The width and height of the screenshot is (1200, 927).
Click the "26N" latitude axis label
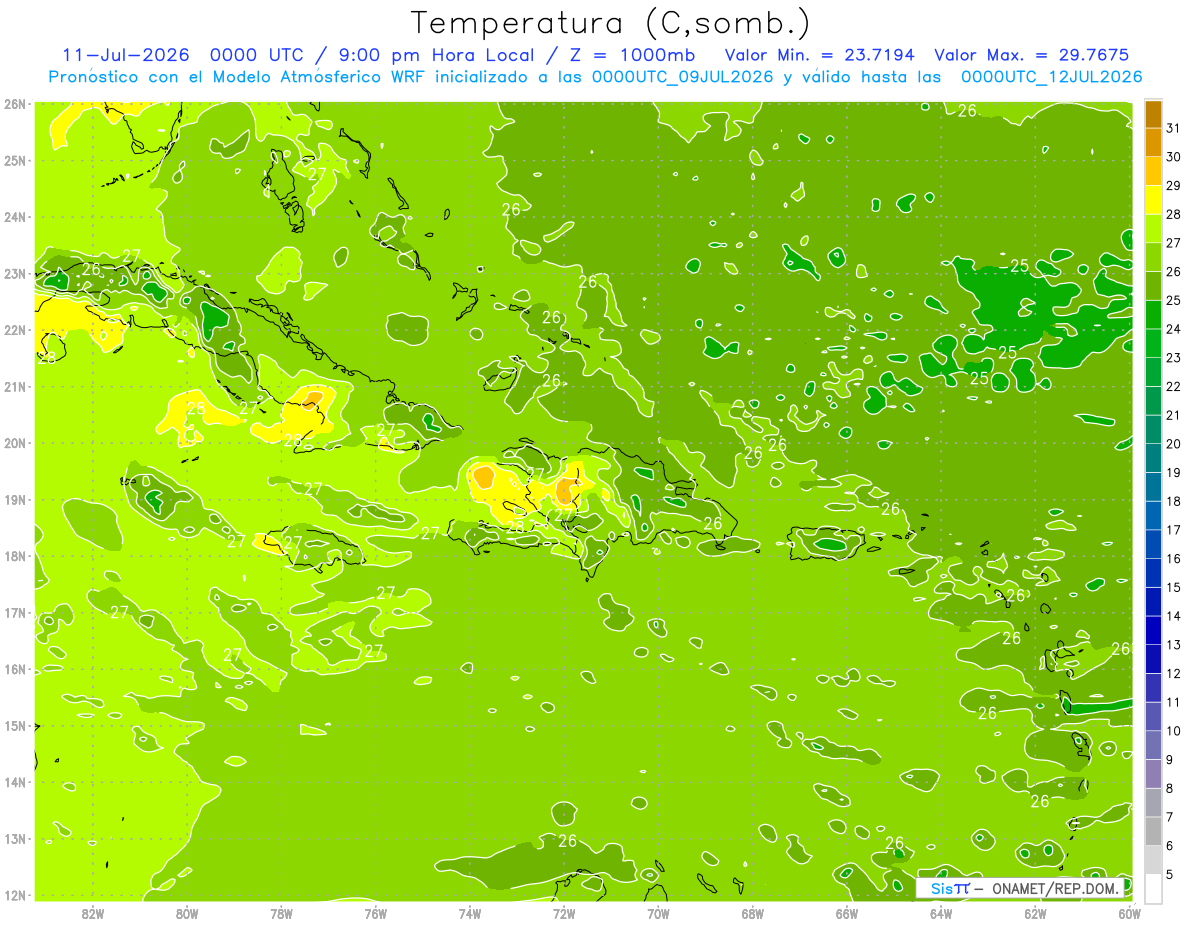click(x=15, y=104)
